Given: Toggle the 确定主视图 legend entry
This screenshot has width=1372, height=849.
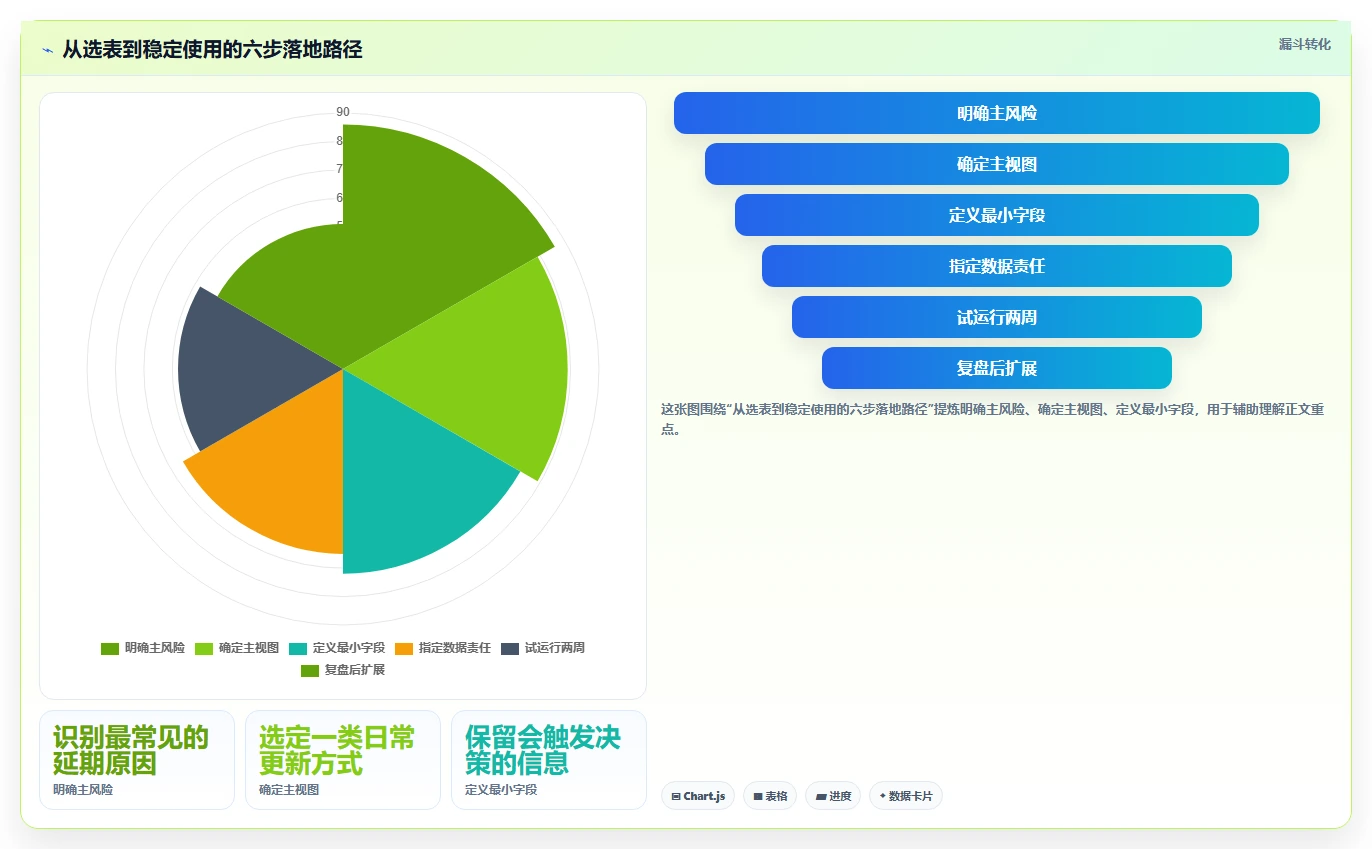Looking at the screenshot, I should tap(237, 648).
